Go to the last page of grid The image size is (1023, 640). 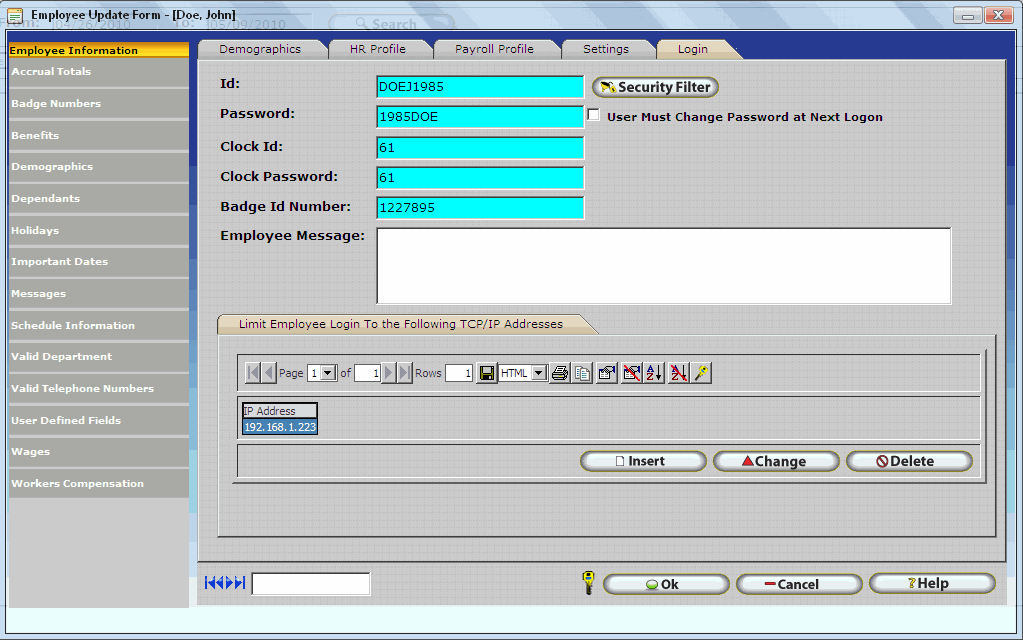click(x=404, y=373)
